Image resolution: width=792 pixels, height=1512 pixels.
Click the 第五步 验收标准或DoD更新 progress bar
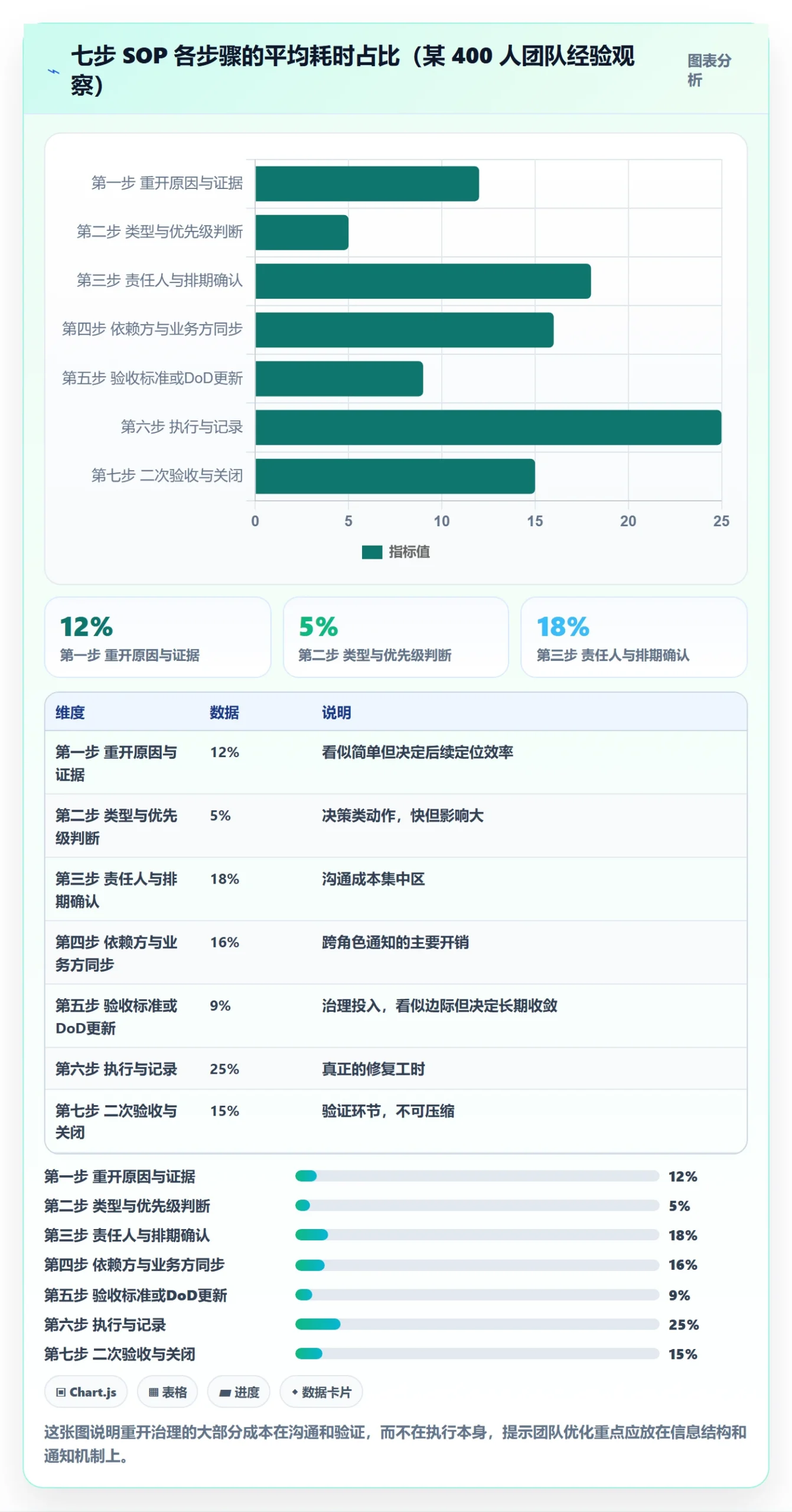coord(477,1294)
